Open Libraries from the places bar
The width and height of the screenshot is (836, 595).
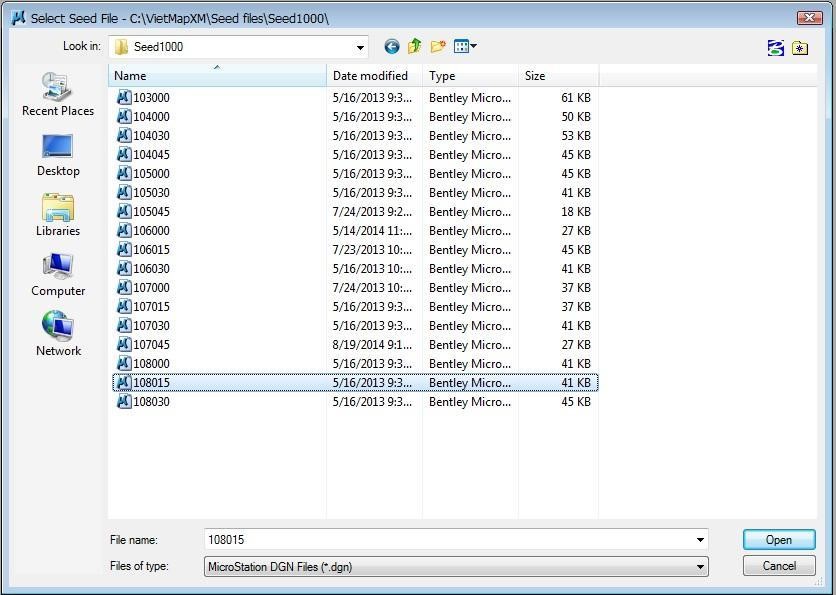pos(58,215)
